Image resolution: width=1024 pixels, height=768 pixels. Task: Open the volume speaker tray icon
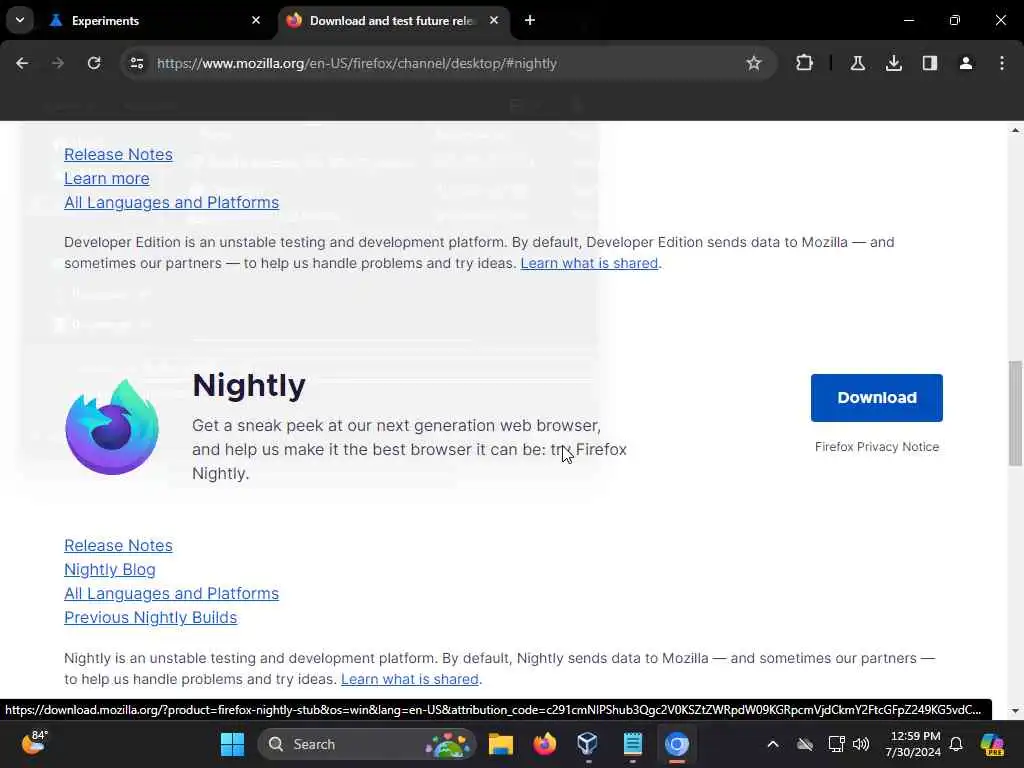(x=861, y=744)
